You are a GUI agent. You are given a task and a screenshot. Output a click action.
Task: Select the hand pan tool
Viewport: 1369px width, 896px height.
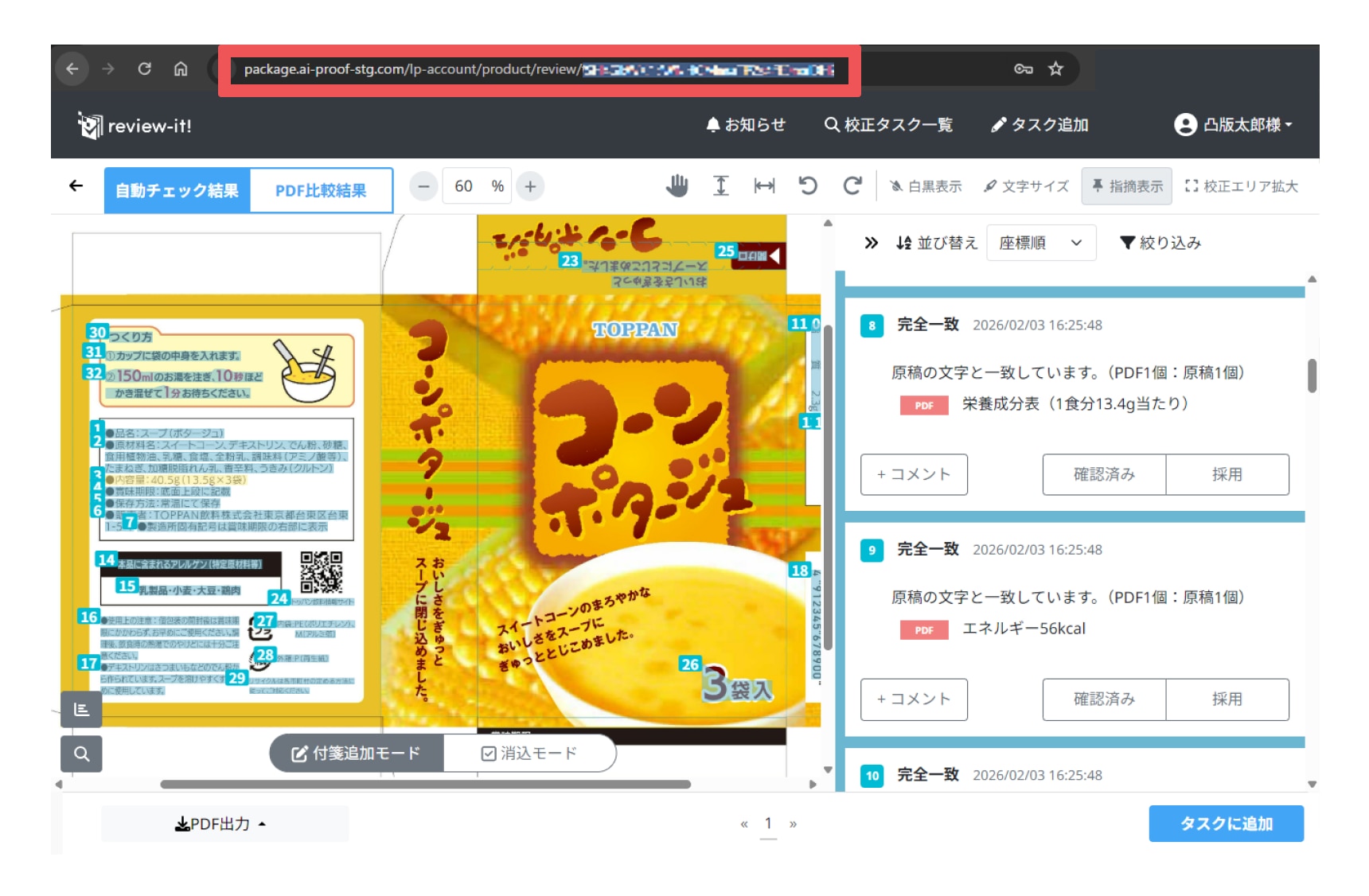677,186
